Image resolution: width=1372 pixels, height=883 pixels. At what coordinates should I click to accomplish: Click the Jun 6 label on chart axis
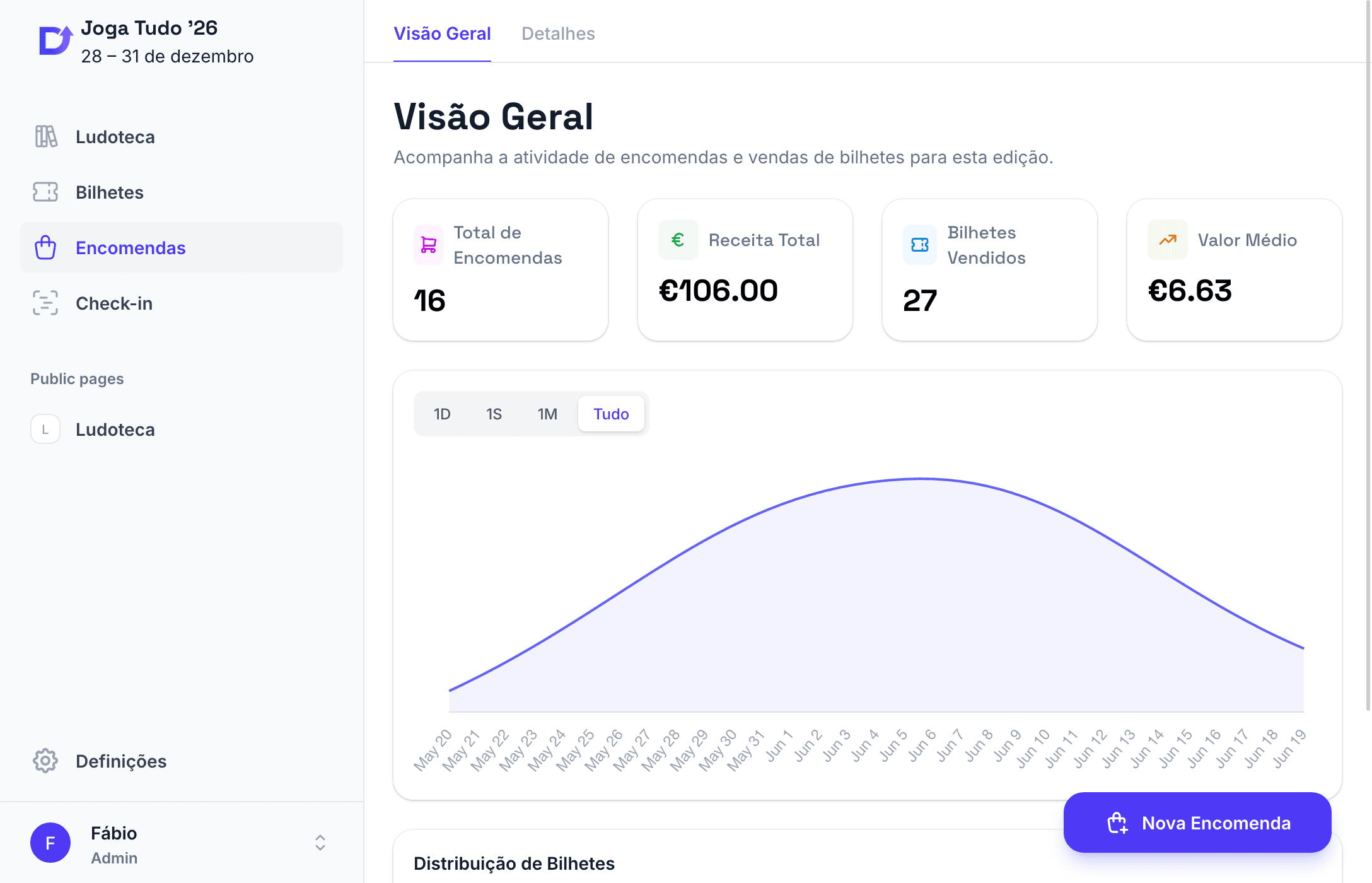click(922, 745)
